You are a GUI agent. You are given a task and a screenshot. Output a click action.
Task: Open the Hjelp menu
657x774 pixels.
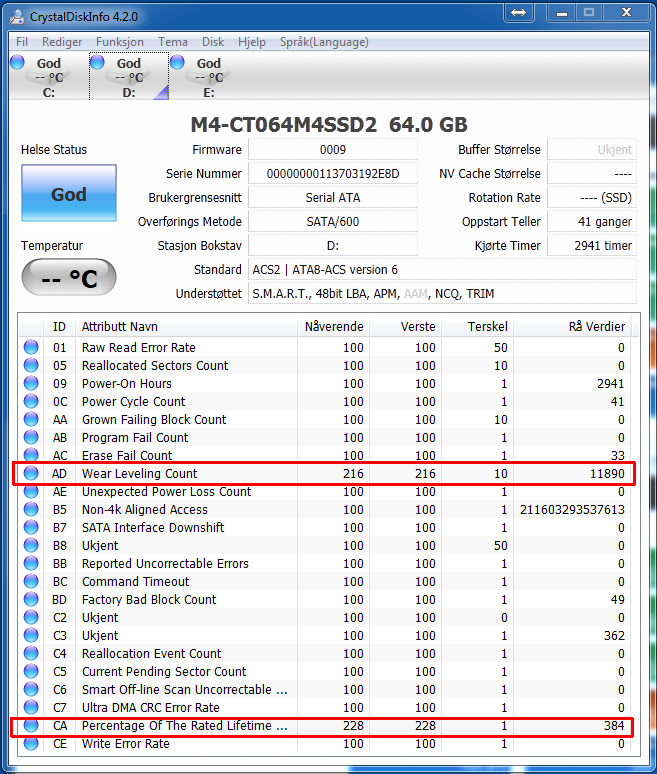point(252,42)
